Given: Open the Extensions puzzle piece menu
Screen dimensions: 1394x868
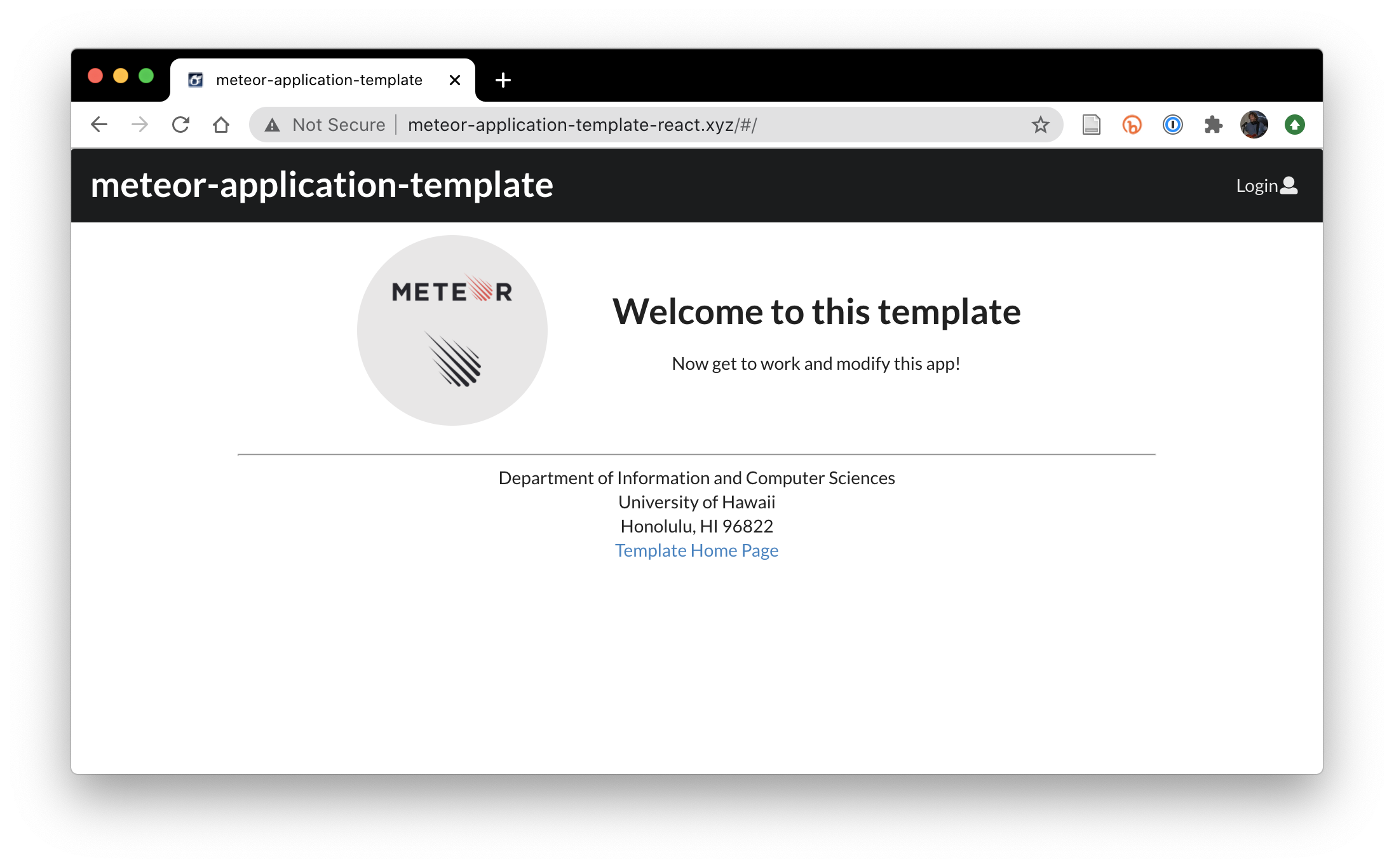Looking at the screenshot, I should (x=1213, y=125).
